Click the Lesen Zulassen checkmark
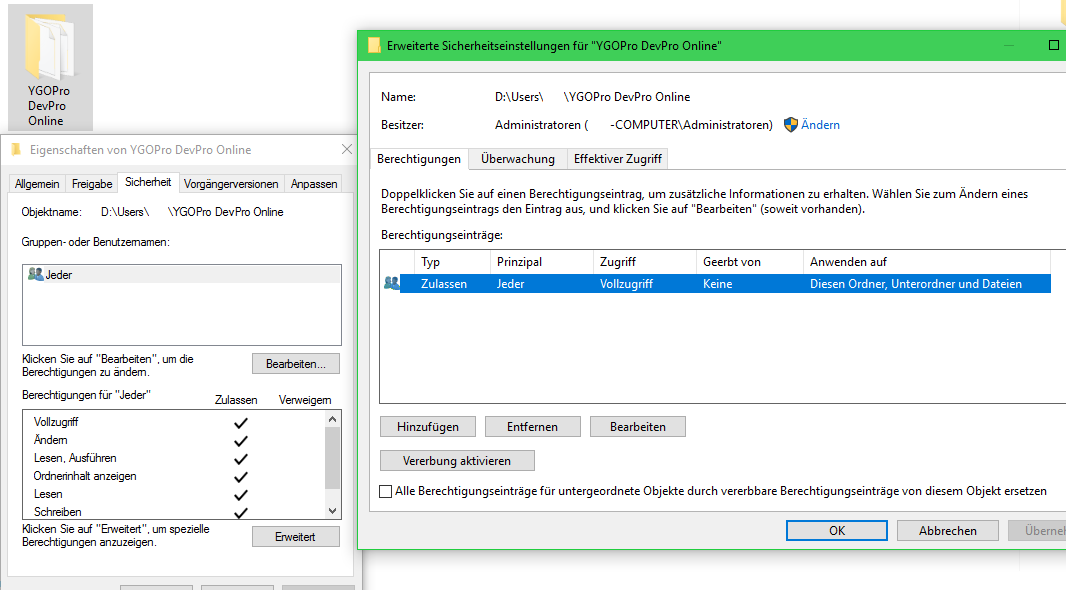 (241, 495)
